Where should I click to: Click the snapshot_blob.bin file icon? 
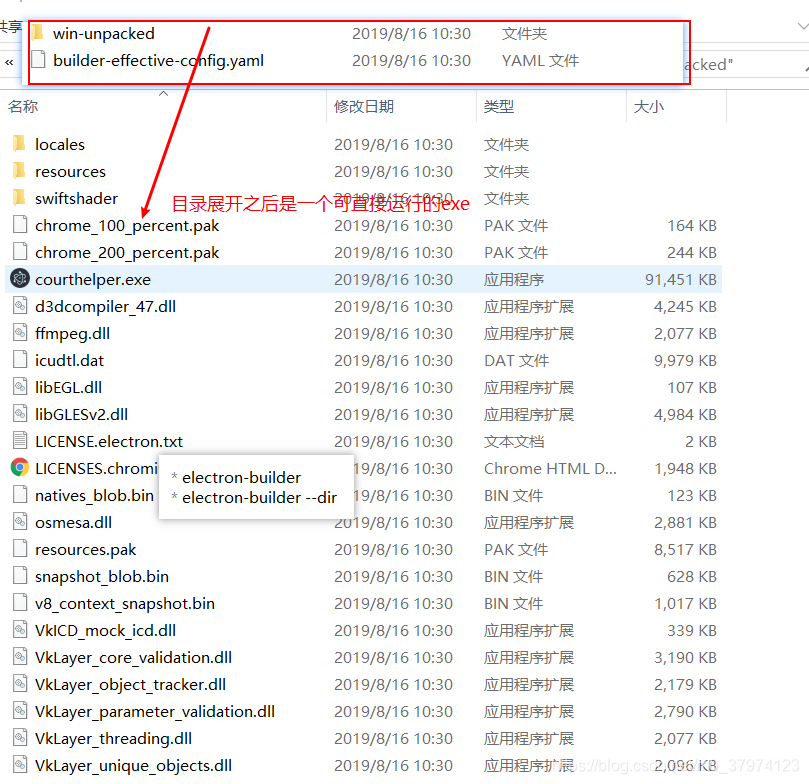pos(20,576)
